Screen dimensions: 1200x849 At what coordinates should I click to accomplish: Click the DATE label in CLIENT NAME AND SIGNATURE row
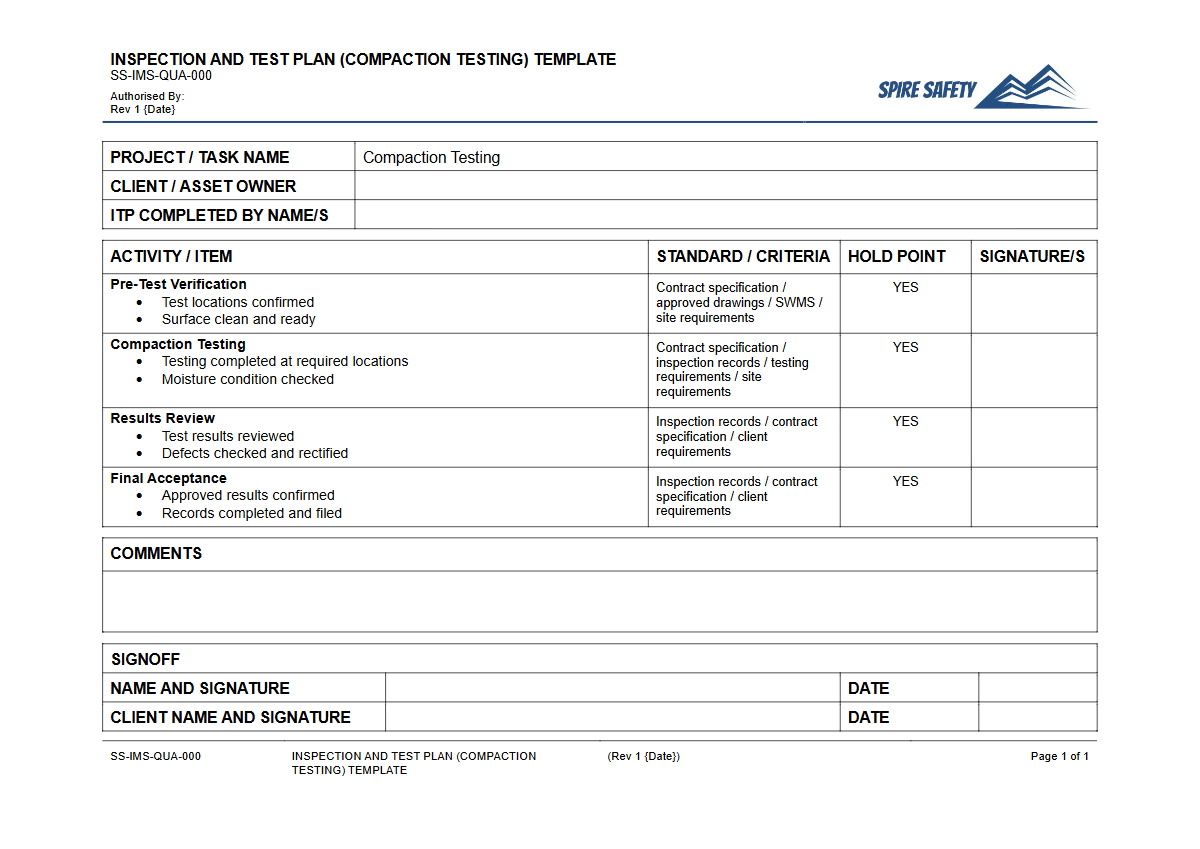pyautogui.click(x=868, y=717)
